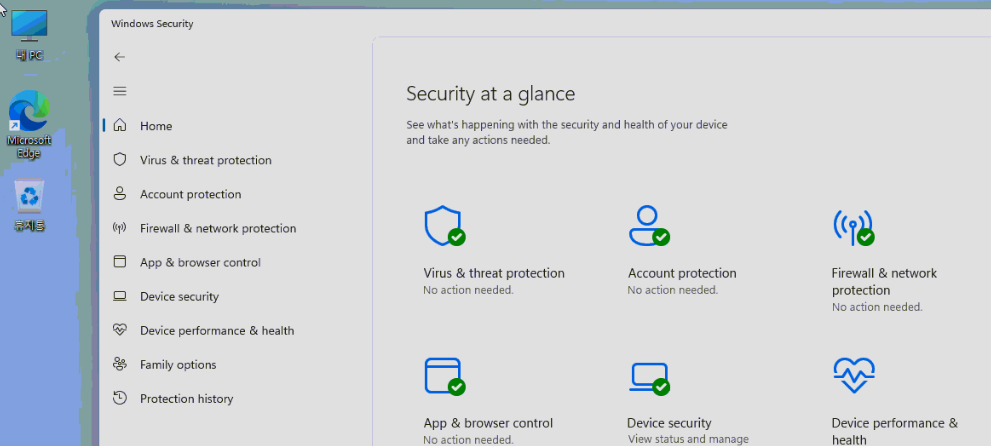Click No action needed under App & browser control
Screen dimensions: 991x446
pyautogui.click(x=468, y=440)
